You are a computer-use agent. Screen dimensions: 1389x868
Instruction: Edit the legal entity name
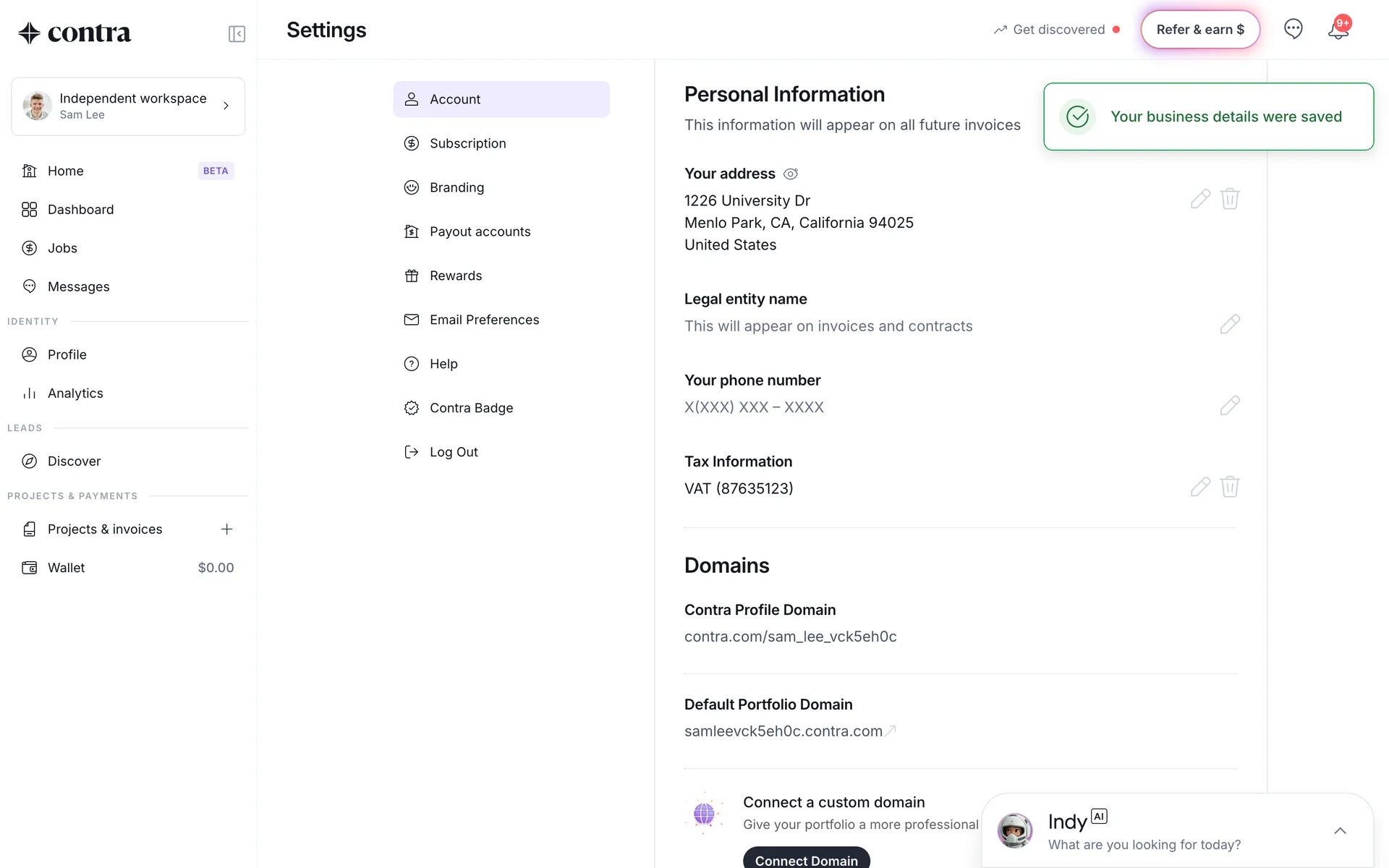coord(1229,324)
